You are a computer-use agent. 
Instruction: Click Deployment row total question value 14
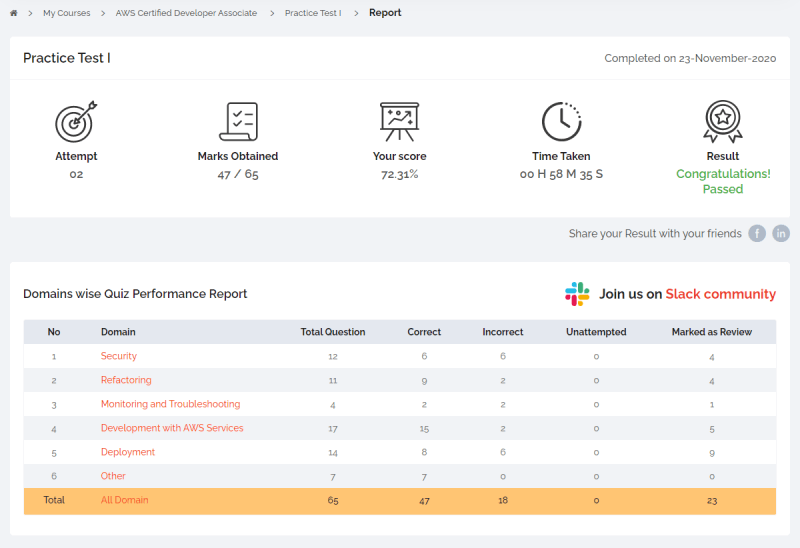(x=333, y=453)
